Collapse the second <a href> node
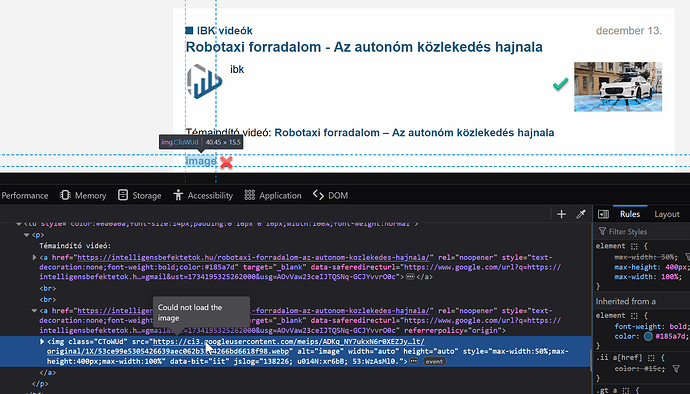Image resolution: width=690 pixels, height=394 pixels. pos(34,311)
